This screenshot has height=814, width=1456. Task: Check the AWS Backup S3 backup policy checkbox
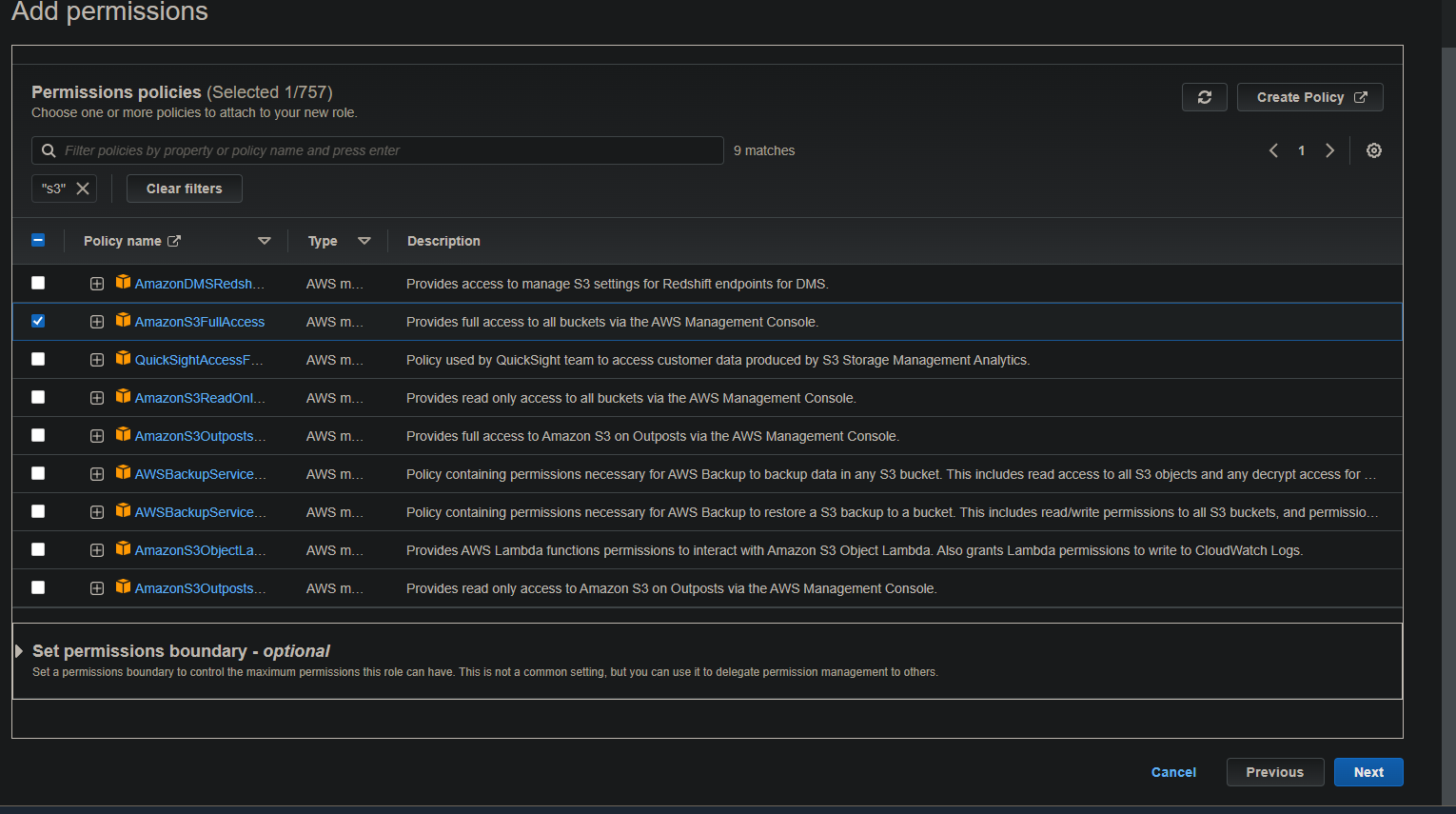(x=38, y=473)
